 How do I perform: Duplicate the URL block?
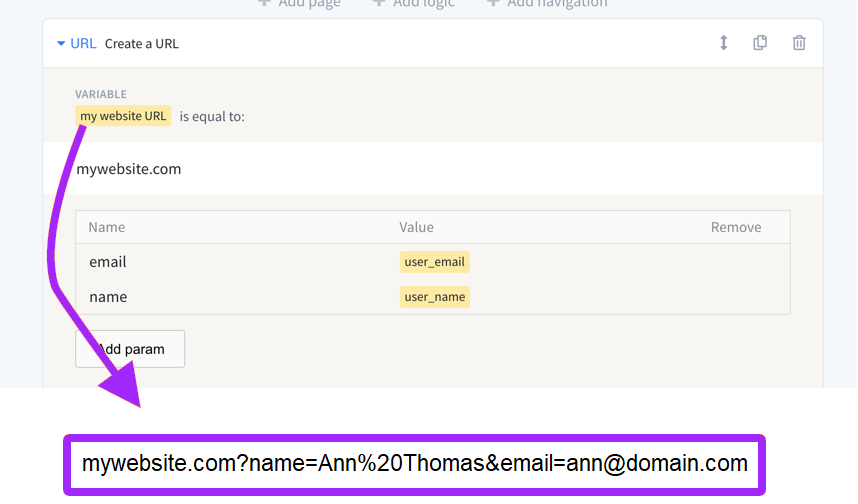(x=761, y=43)
